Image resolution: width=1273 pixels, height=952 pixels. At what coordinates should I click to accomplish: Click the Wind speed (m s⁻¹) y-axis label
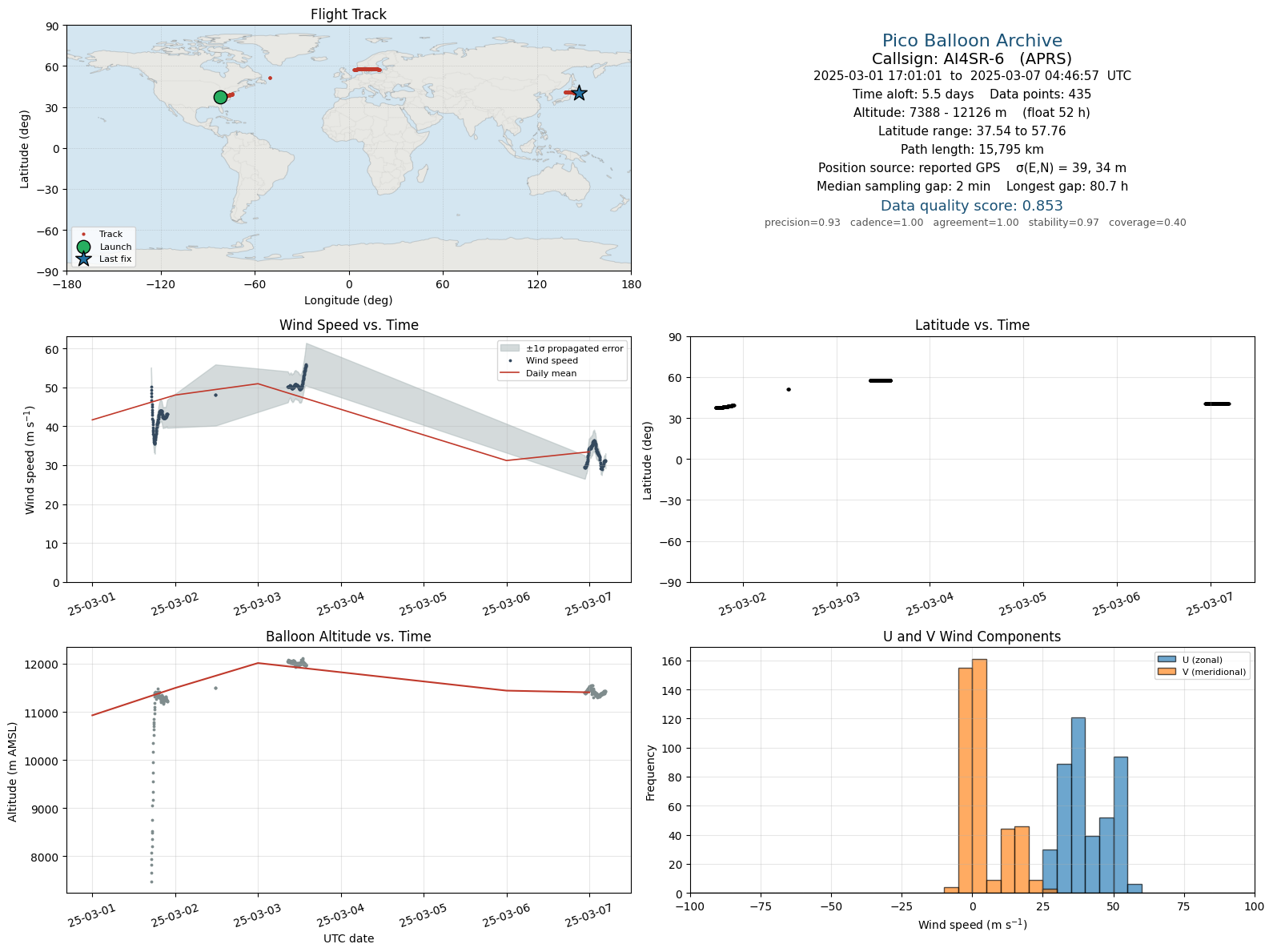pyautogui.click(x=30, y=460)
